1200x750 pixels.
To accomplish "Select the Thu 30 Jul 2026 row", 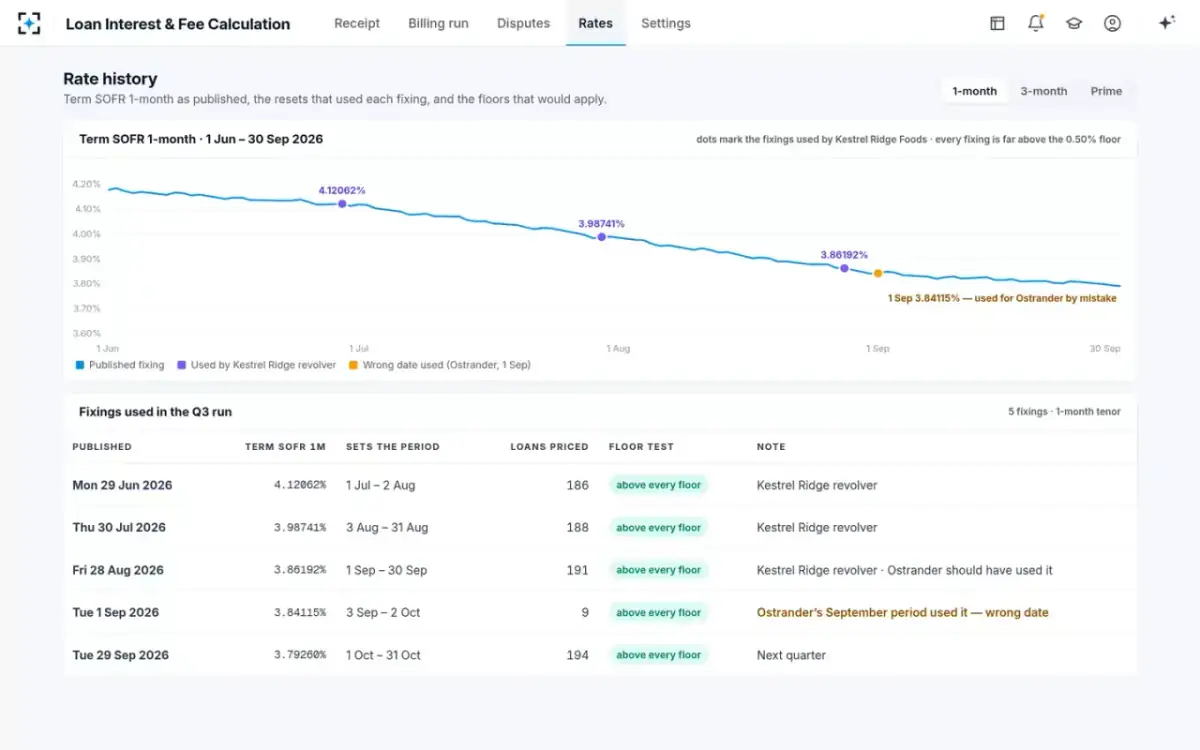I will coord(600,527).
